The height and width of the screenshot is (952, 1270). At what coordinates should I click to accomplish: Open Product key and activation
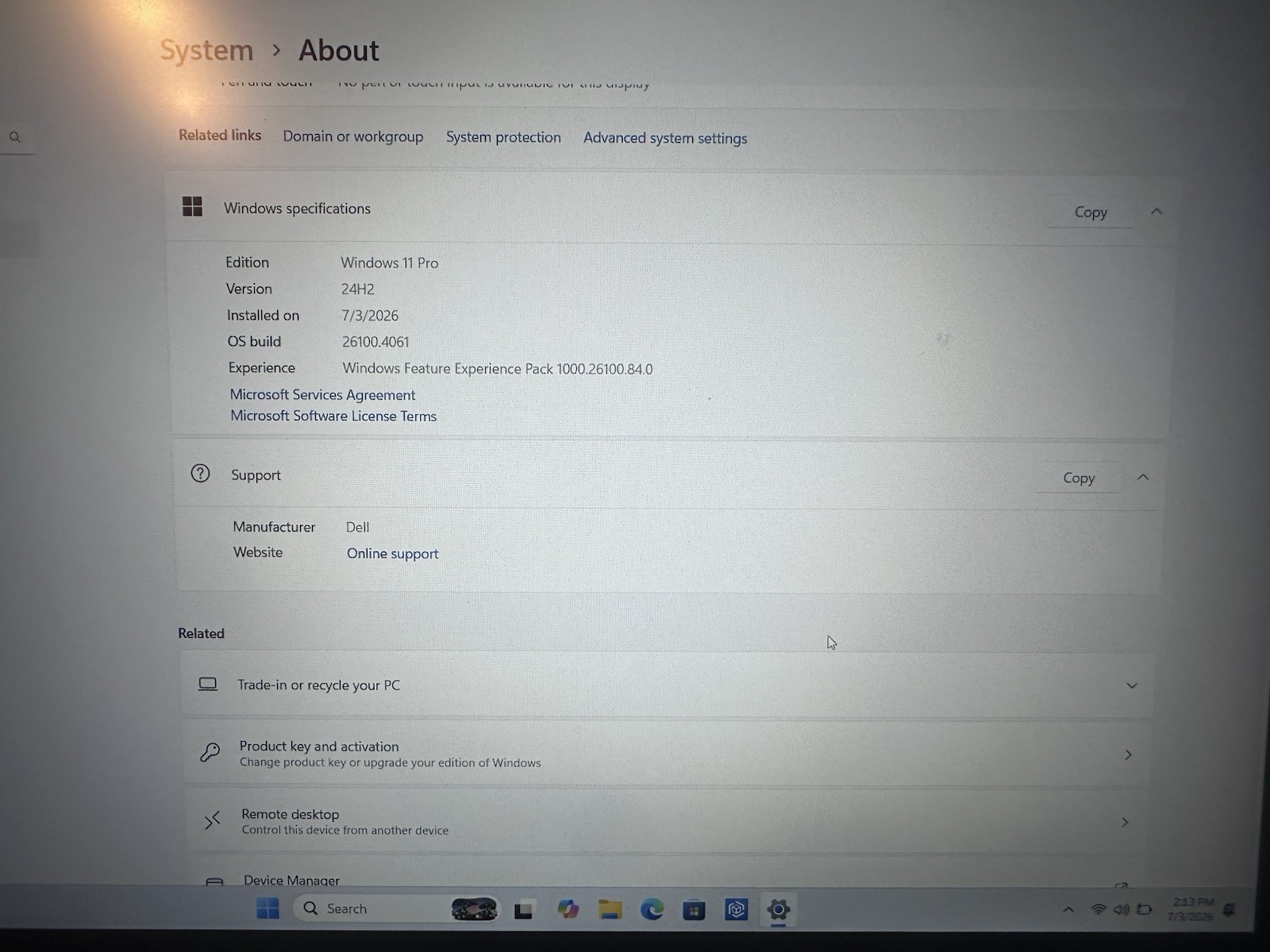pos(667,754)
